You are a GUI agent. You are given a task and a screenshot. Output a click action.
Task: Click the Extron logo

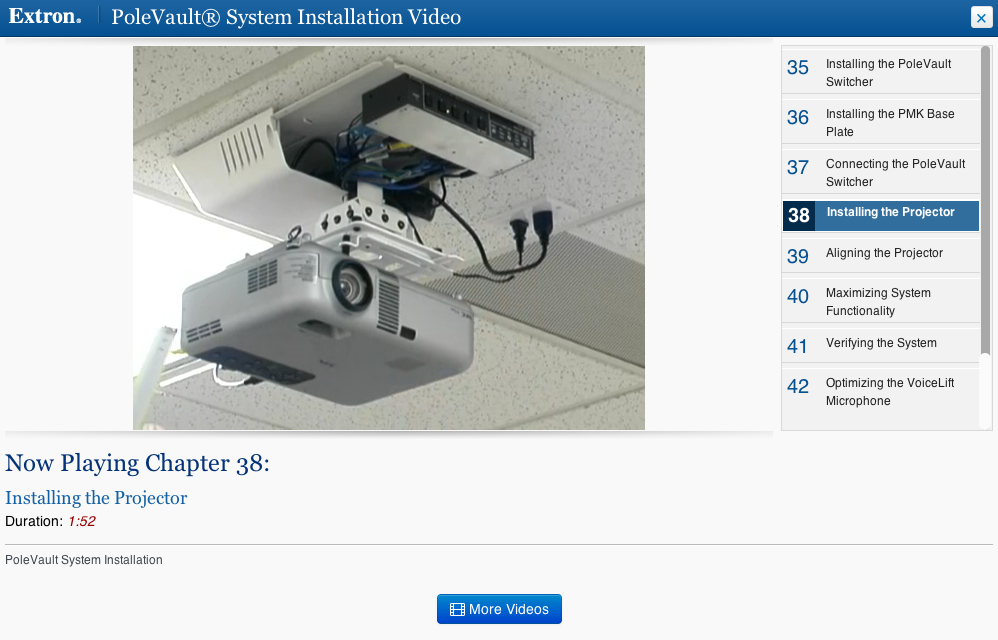click(45, 17)
